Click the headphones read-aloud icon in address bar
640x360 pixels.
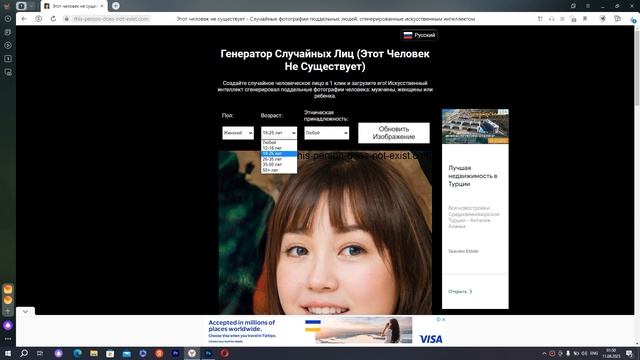pyautogui.click(x=551, y=19)
